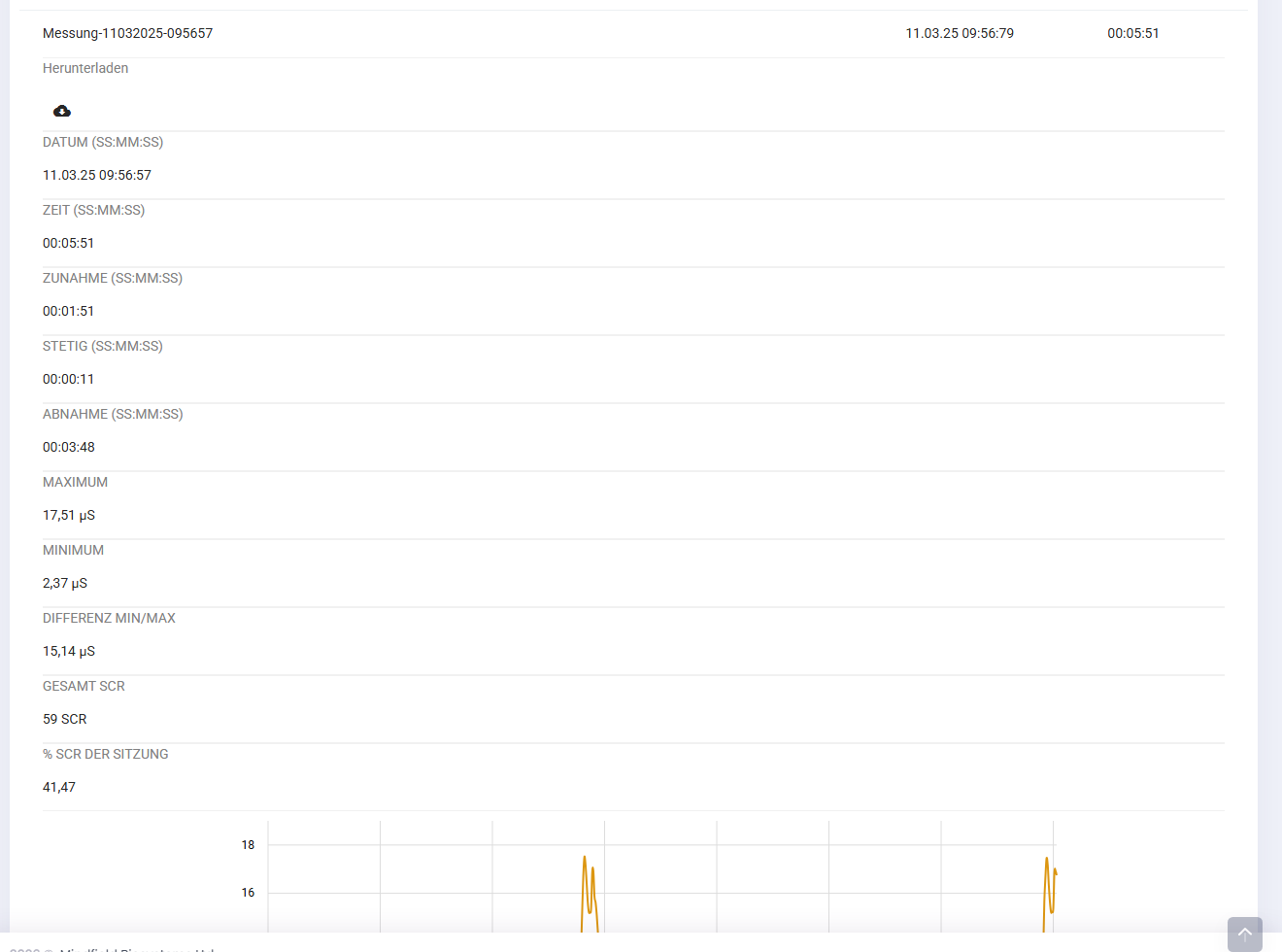This screenshot has width=1282, height=952.
Task: Click the MAXIMUM value 17,51 µS
Action: [69, 515]
